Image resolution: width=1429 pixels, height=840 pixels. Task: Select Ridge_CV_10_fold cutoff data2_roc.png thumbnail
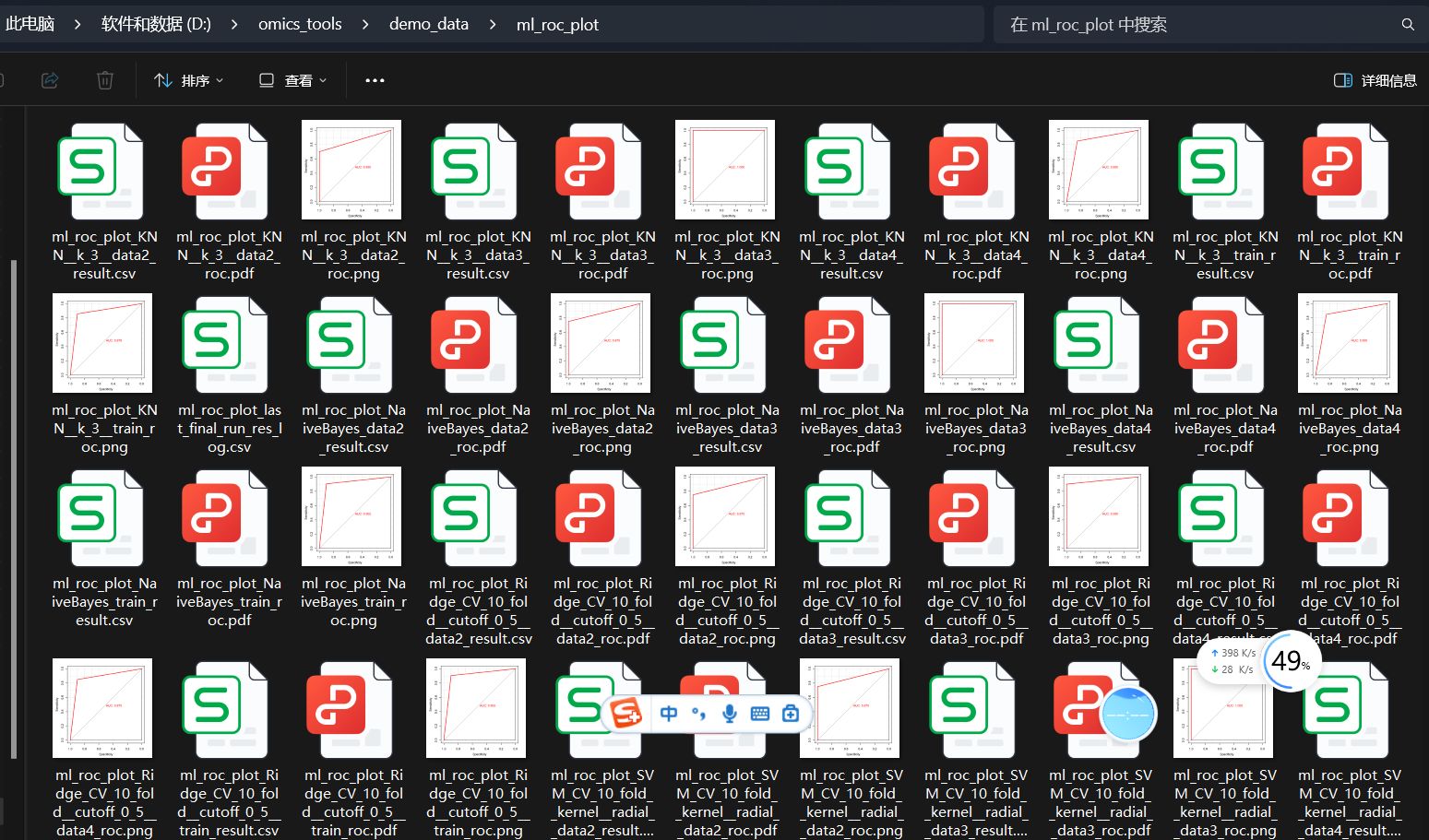coord(725,516)
